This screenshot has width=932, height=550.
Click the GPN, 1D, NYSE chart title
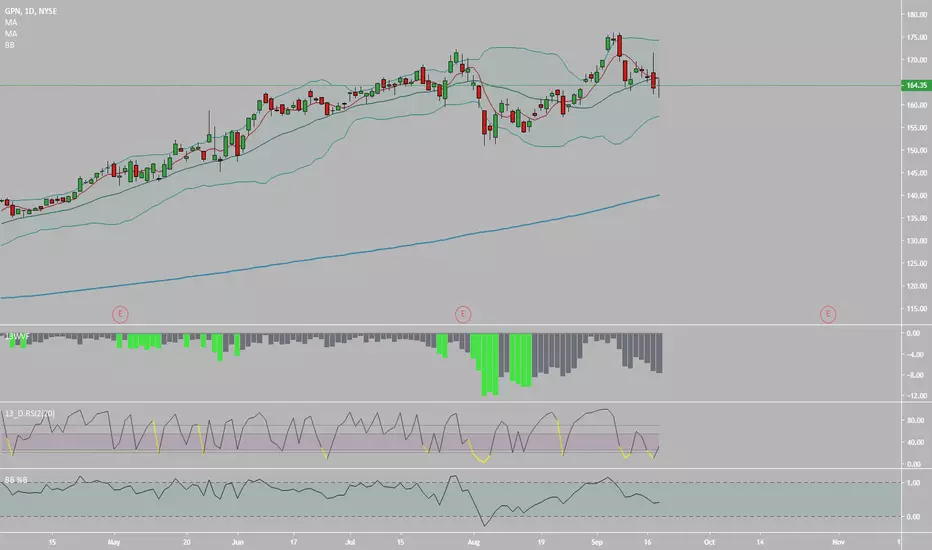(31, 11)
